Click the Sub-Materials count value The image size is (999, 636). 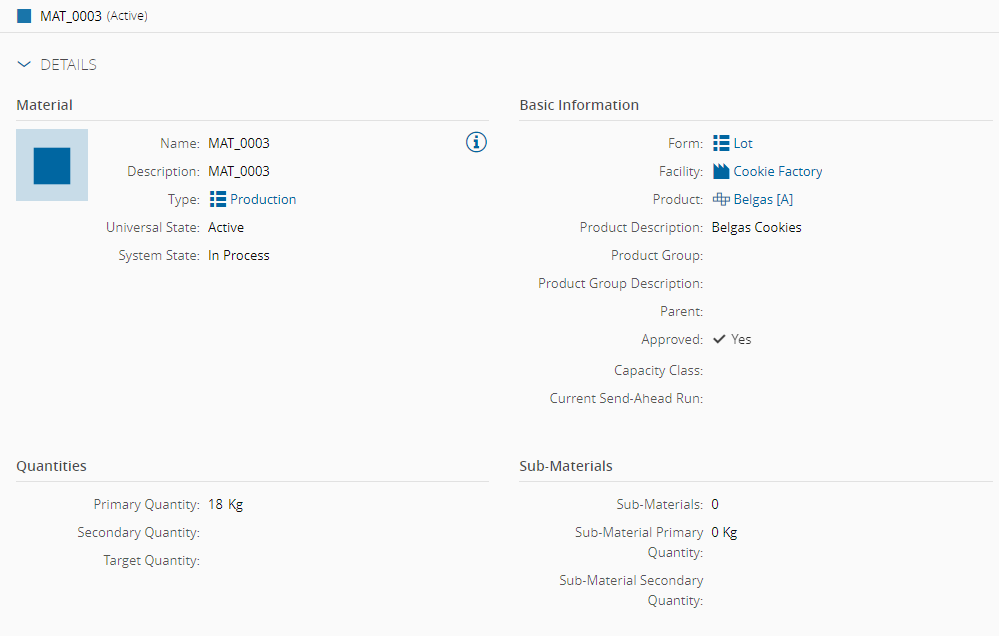point(716,504)
